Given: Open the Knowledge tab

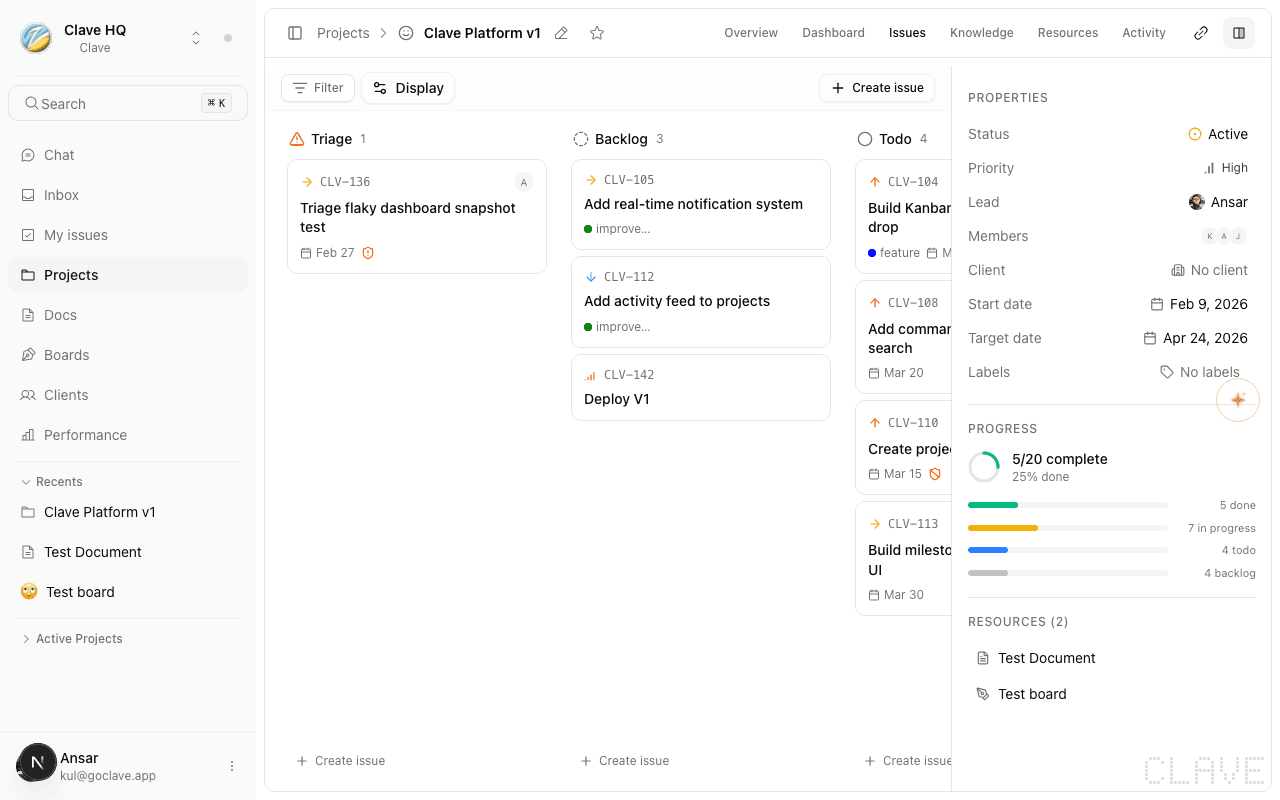Looking at the screenshot, I should [981, 32].
